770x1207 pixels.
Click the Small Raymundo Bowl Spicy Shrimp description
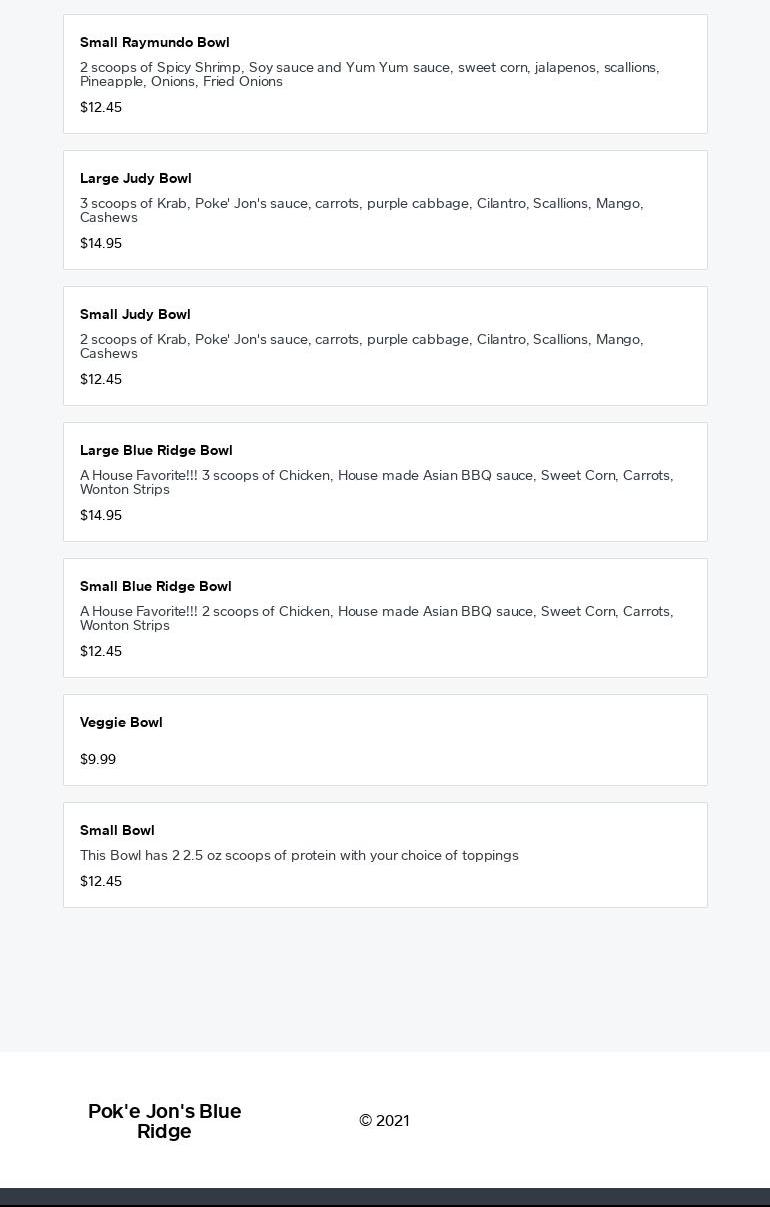click(x=369, y=74)
